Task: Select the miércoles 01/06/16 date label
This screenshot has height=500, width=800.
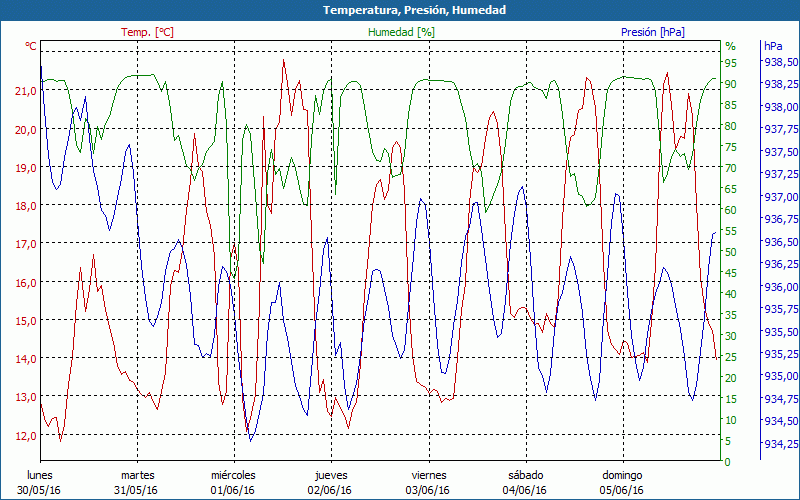Action: point(234,482)
